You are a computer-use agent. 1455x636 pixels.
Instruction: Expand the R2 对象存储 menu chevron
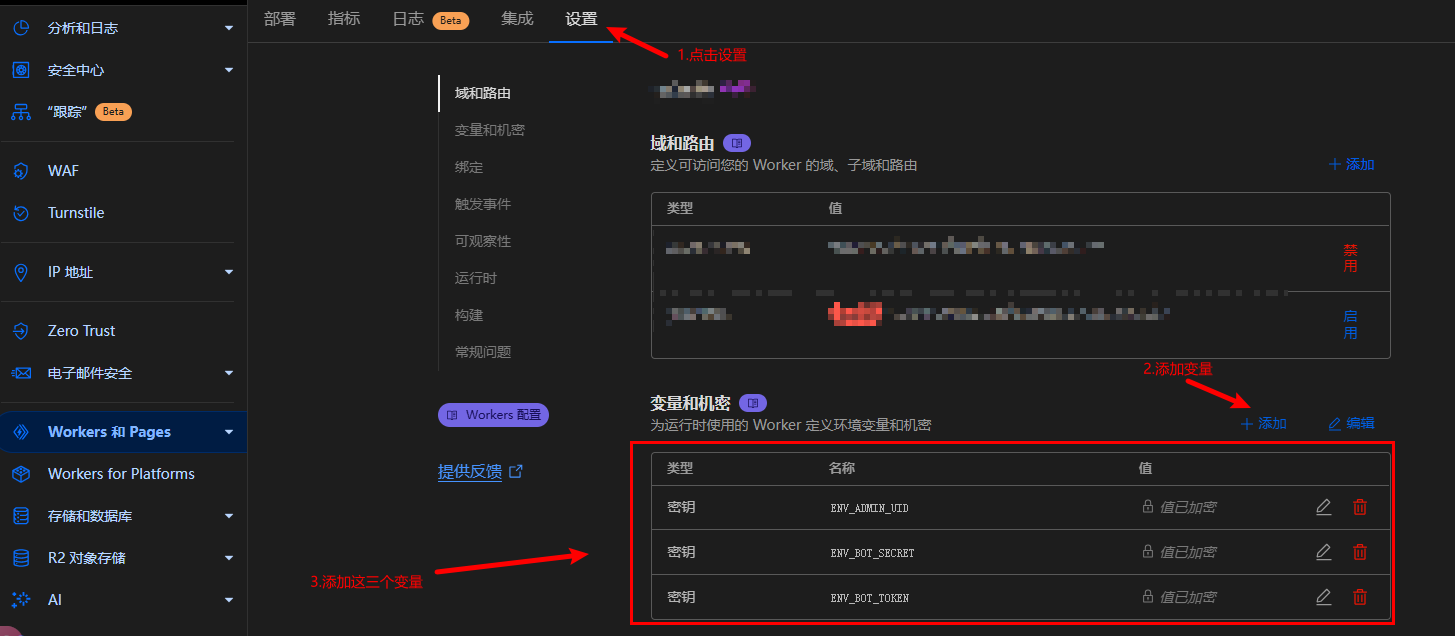(229, 558)
